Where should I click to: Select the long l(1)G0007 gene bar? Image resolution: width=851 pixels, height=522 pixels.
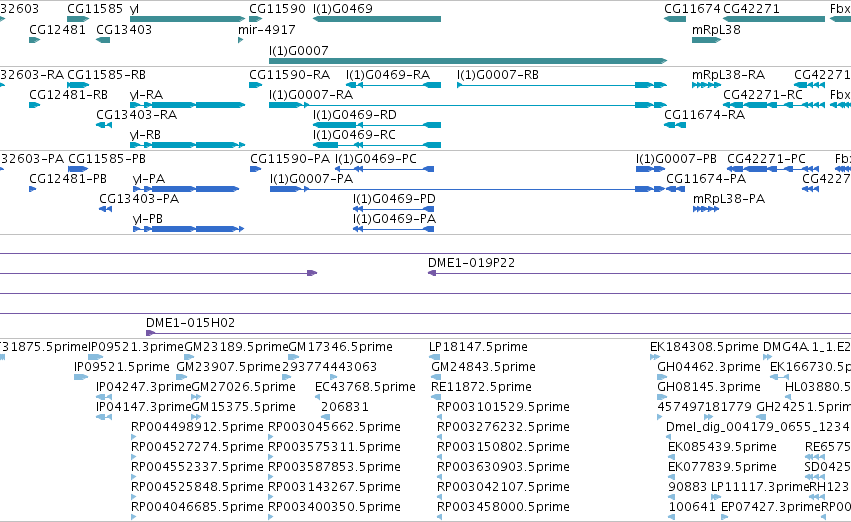pos(468,61)
